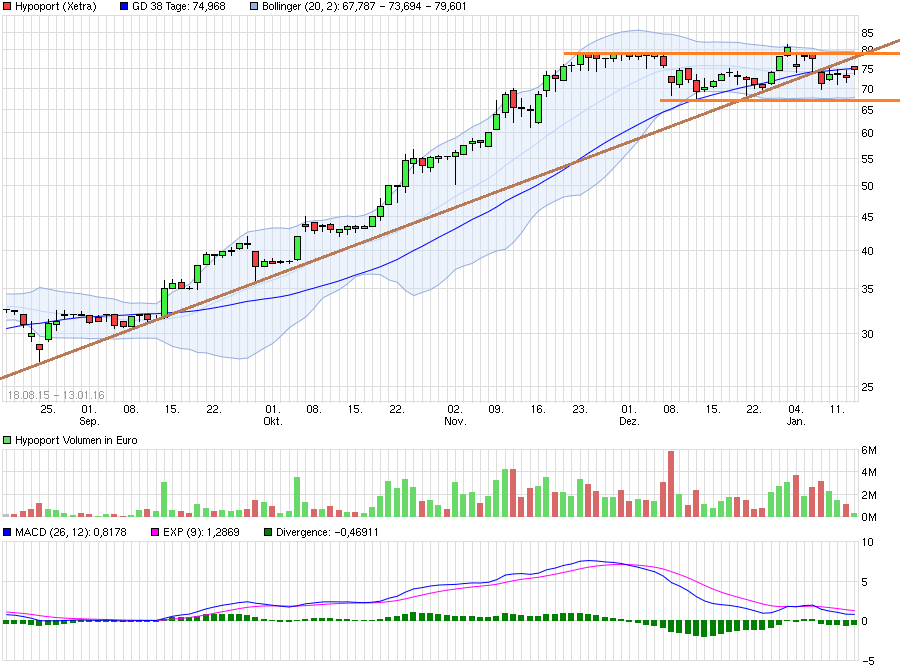Click the 'Hypoport (Xetra)' legend label
The image size is (900, 670).
point(56,6)
